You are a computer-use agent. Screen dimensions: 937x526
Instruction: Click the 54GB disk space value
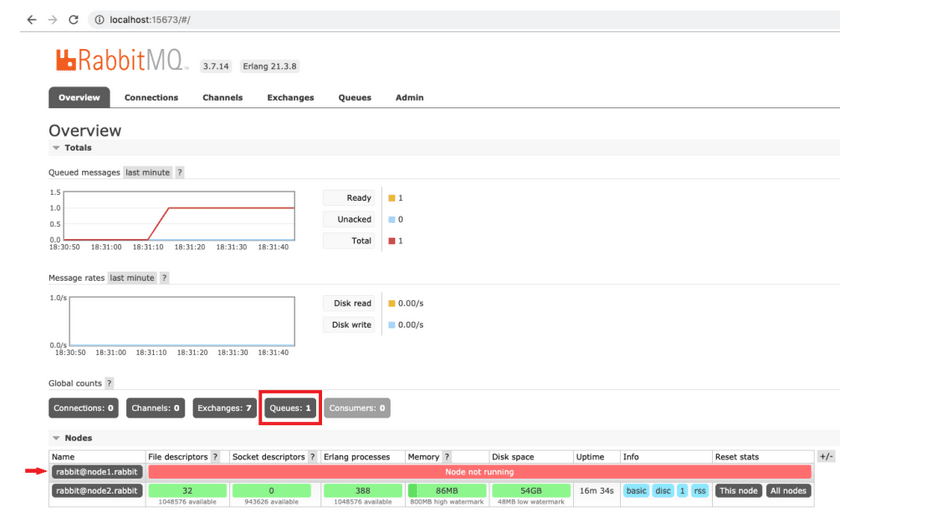pyautogui.click(x=531, y=491)
